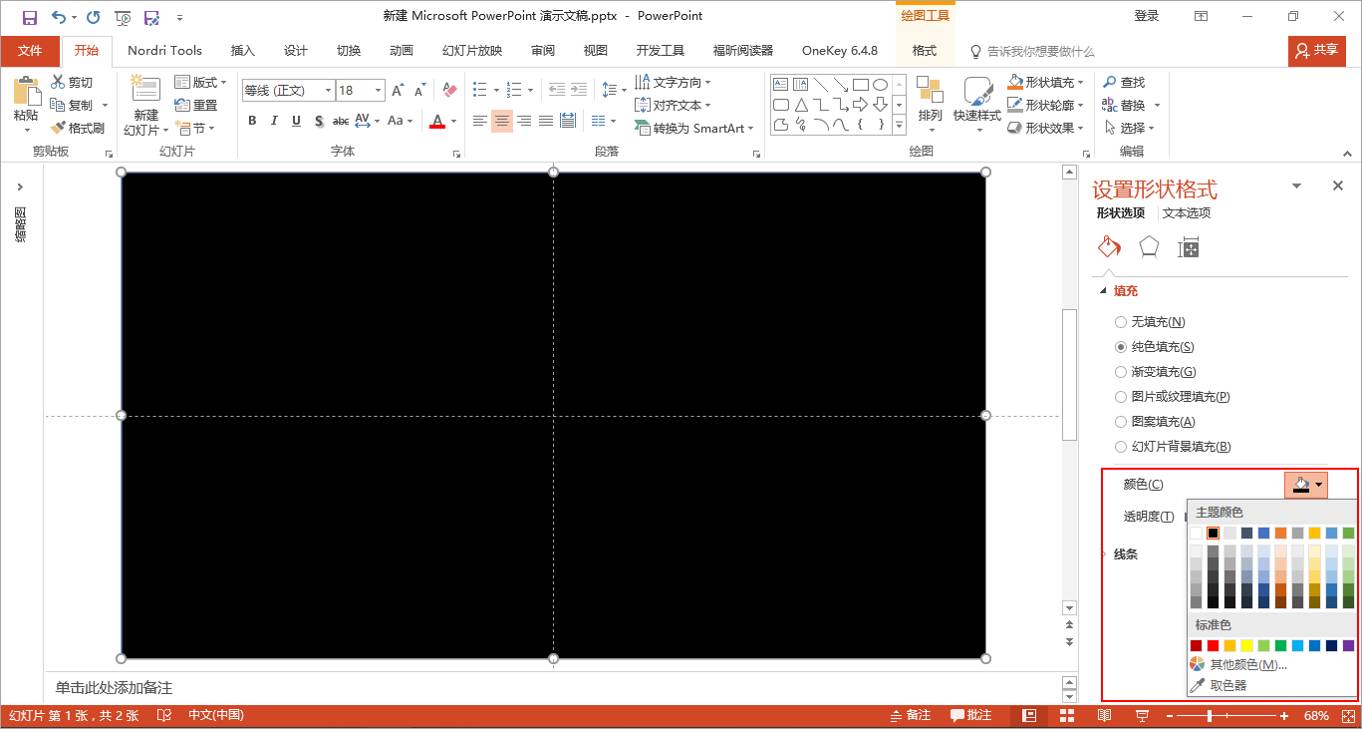Select 纯色填充(S) radio option
The height and width of the screenshot is (729, 1362).
(x=1155, y=347)
